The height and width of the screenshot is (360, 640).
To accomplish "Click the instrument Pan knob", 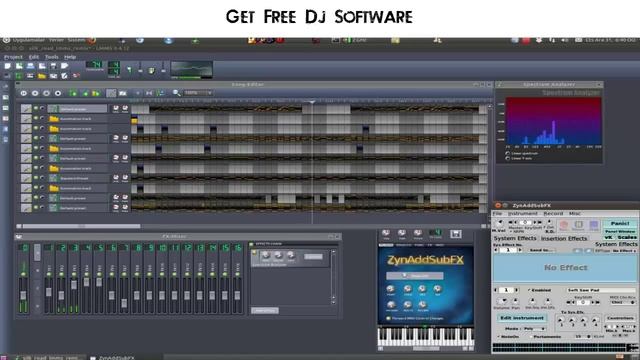I will [x=402, y=233].
